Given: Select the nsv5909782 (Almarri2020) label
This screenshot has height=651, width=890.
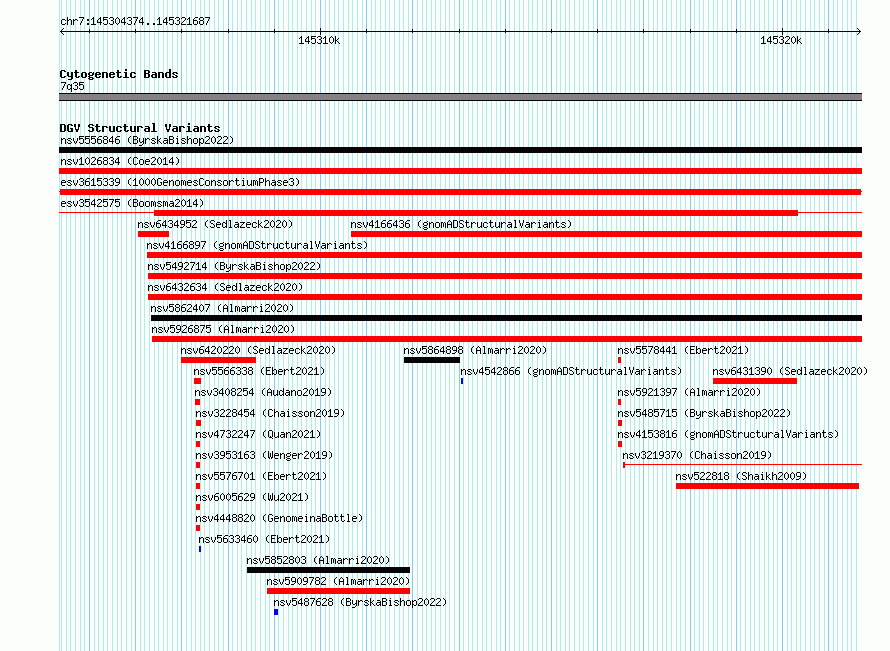Looking at the screenshot, I should pyautogui.click(x=338, y=581).
